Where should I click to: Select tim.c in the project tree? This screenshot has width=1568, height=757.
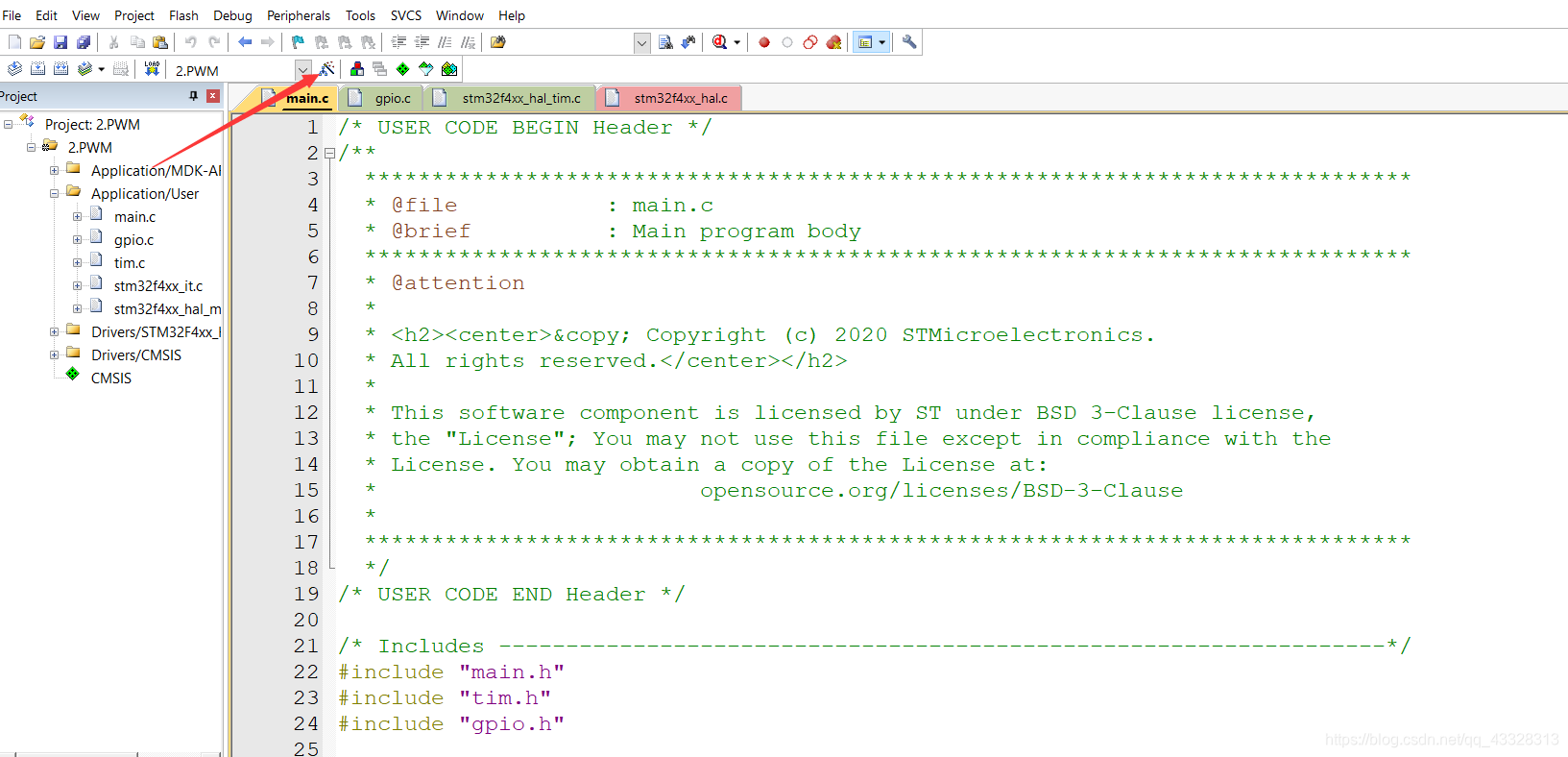[x=130, y=263]
